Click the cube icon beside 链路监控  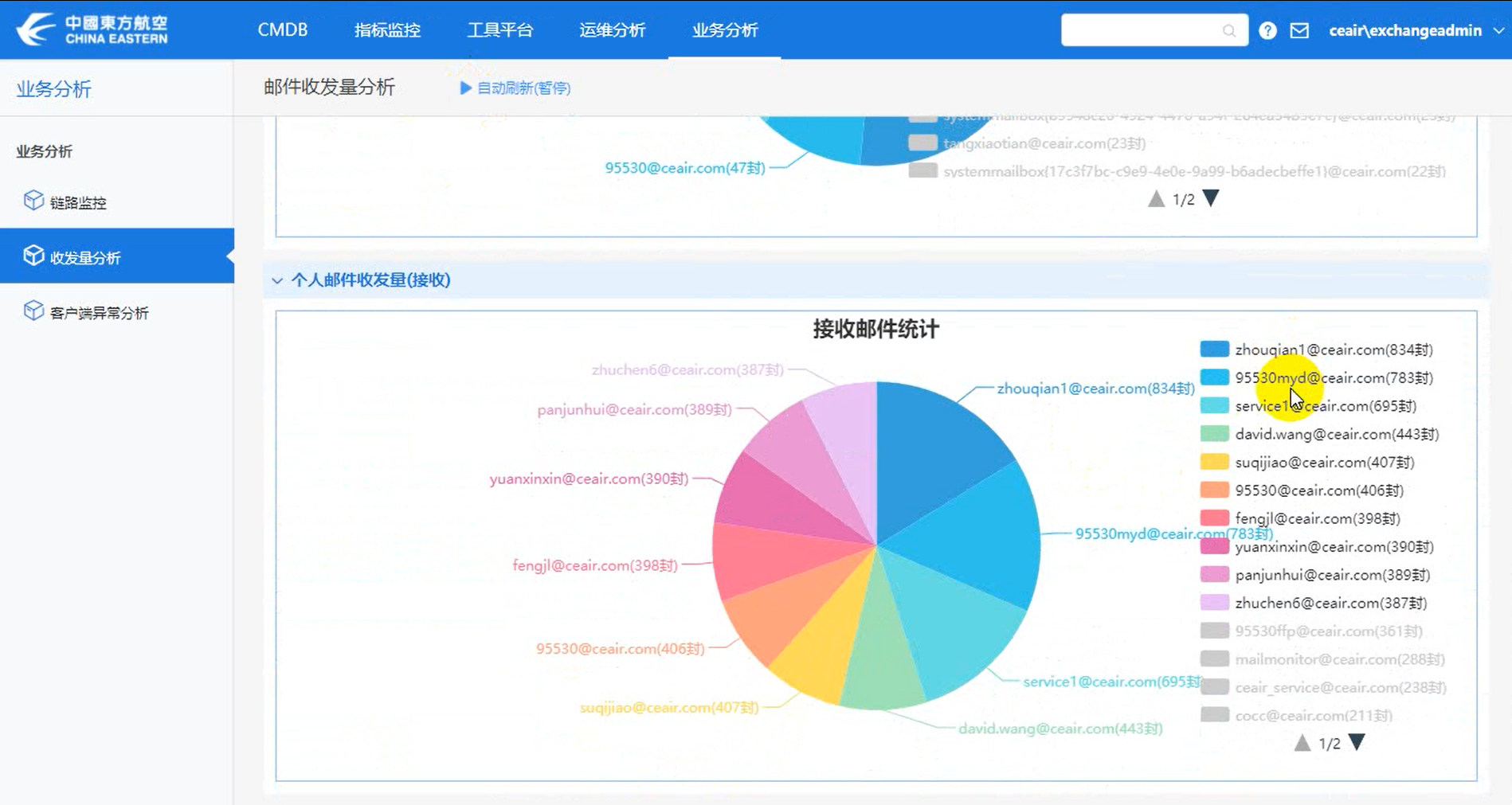[x=33, y=201]
